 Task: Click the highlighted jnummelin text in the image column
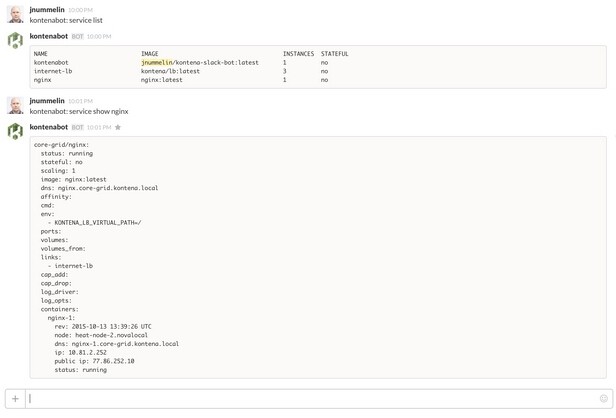[x=157, y=62]
